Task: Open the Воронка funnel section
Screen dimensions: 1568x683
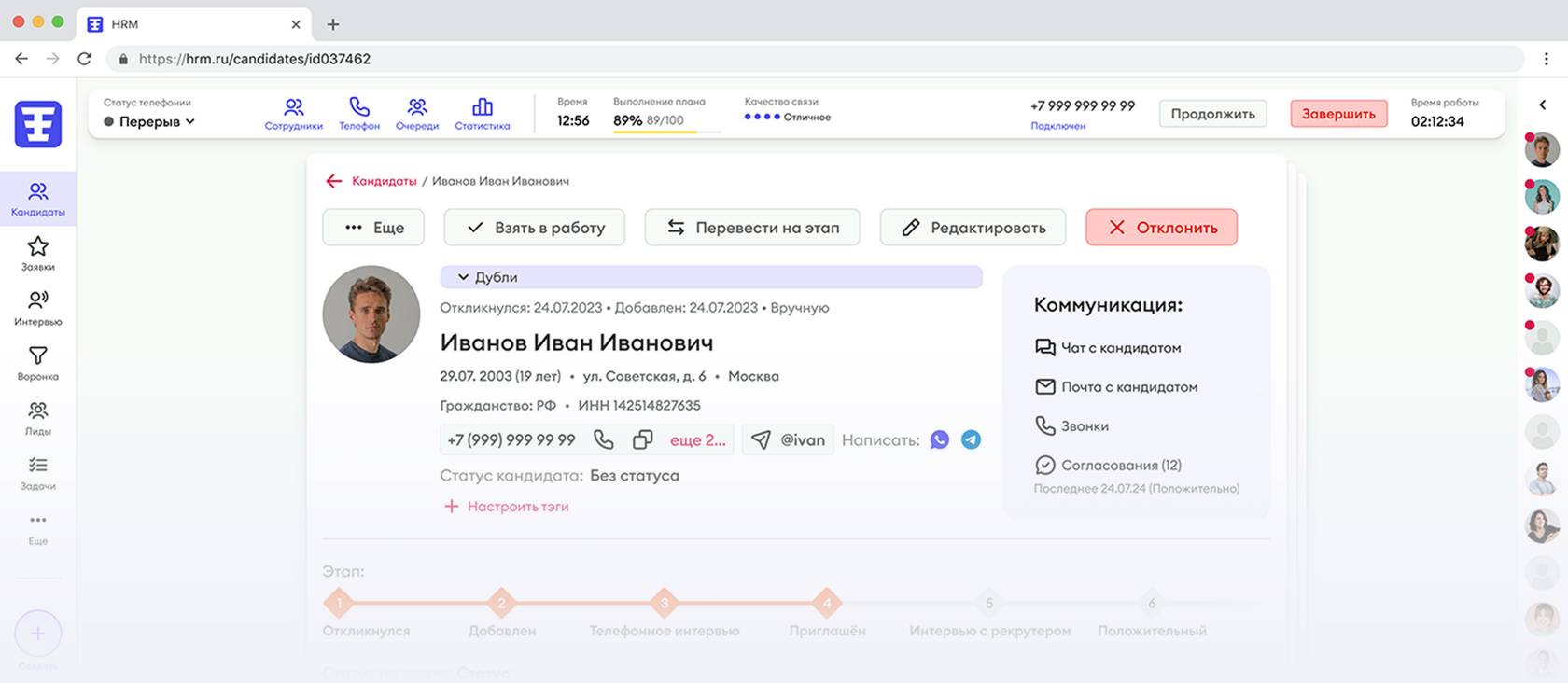Action: click(38, 363)
